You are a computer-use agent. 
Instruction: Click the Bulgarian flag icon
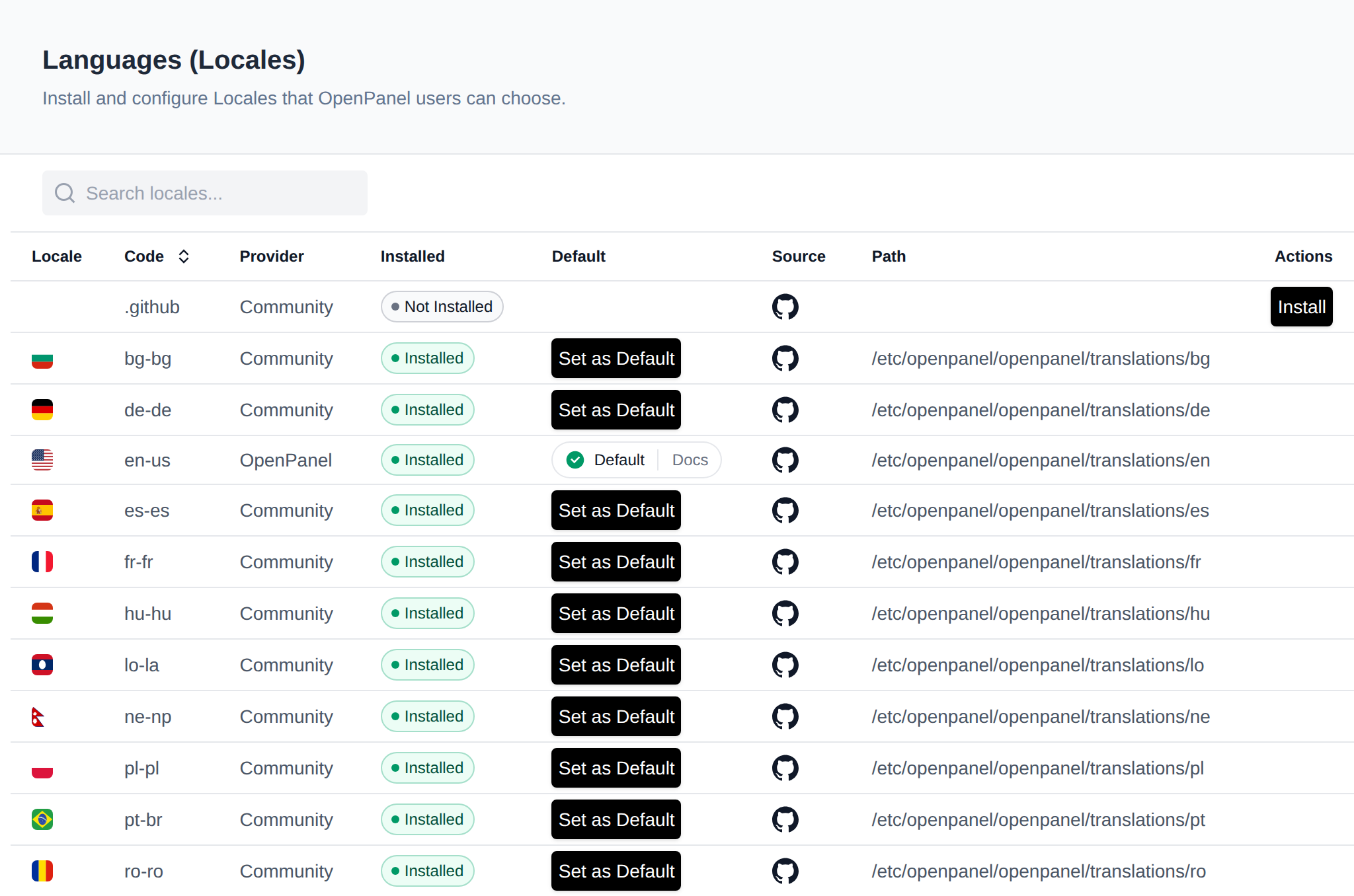coord(42,358)
